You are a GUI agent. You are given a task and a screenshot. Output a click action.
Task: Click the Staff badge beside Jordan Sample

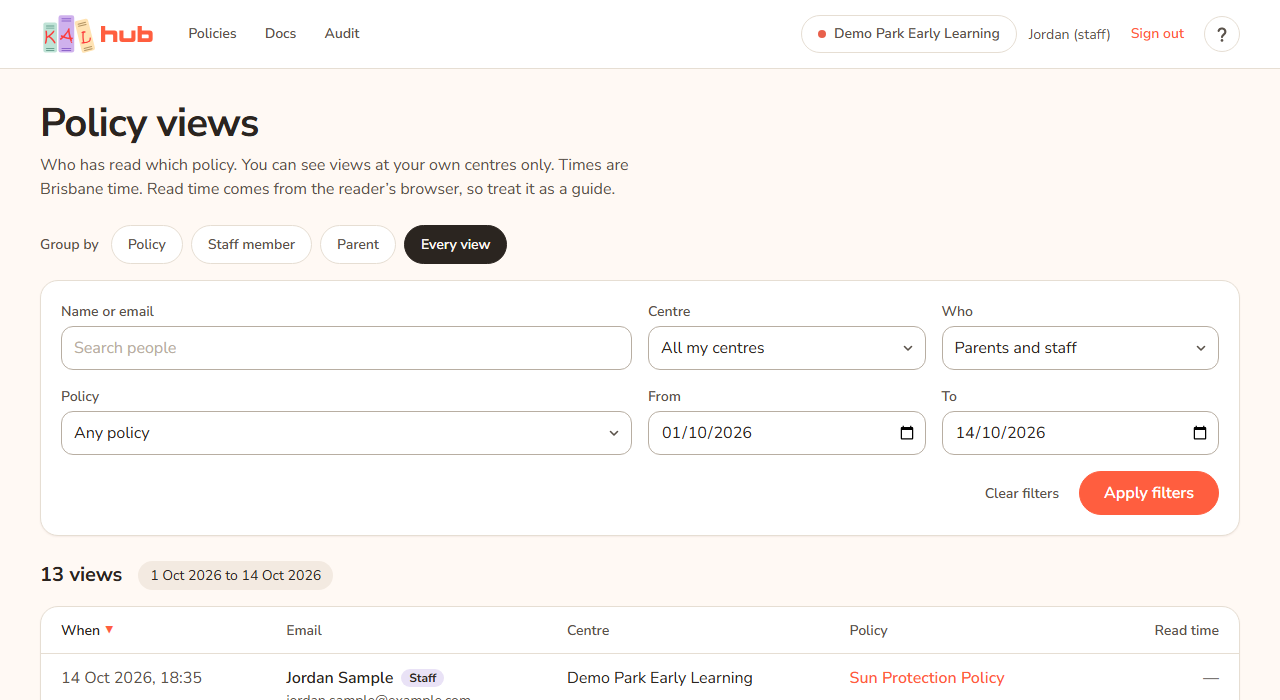422,678
